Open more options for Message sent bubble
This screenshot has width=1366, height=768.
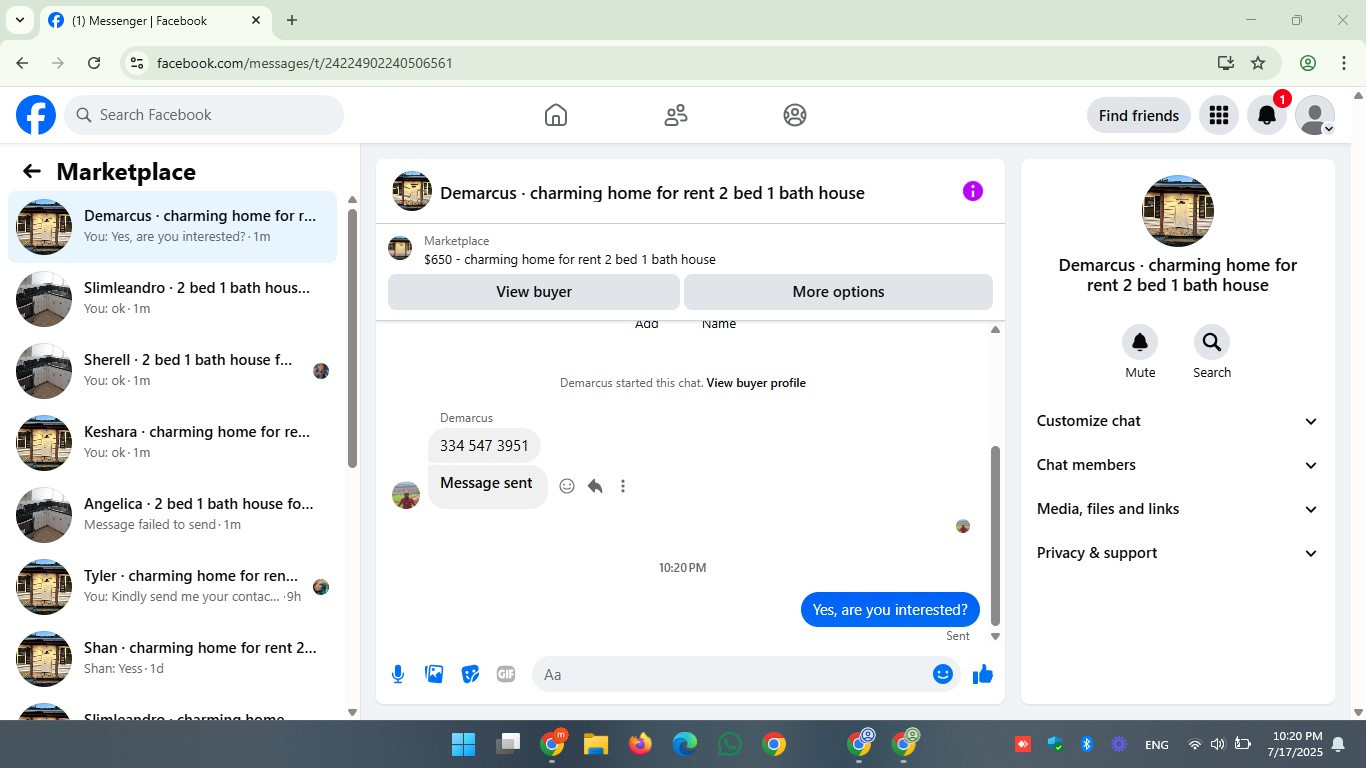(623, 486)
